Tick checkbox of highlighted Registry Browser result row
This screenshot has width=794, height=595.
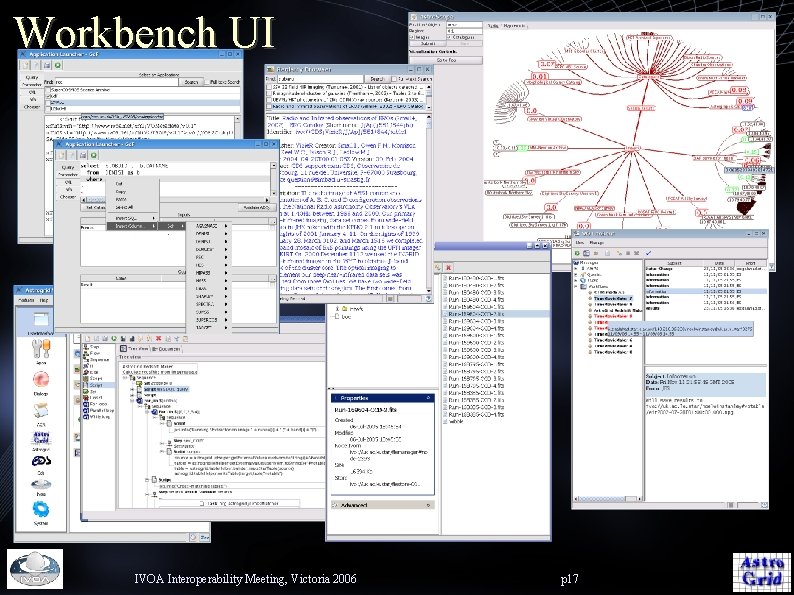point(269,106)
